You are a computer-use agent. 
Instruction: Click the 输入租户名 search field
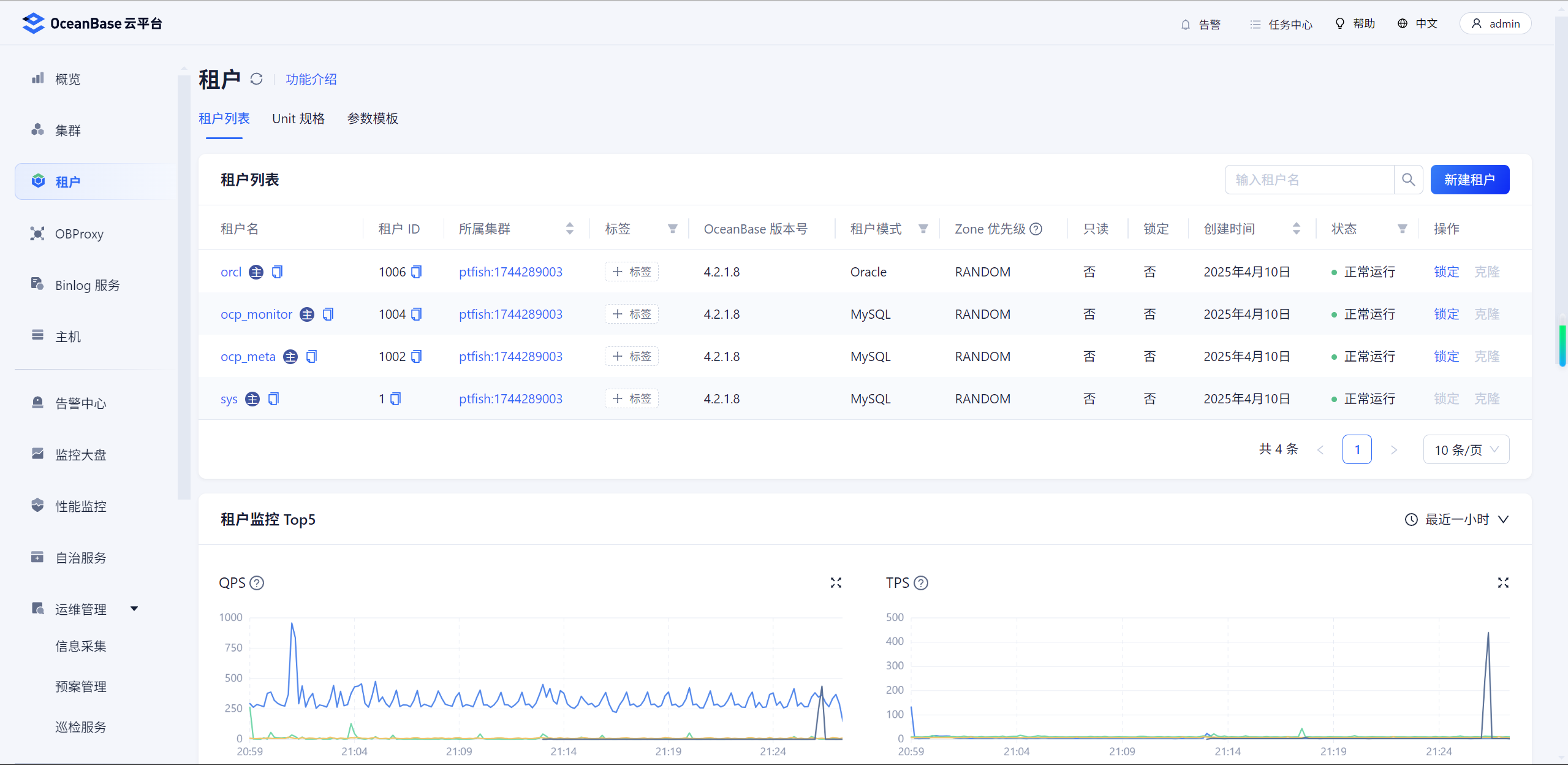(x=1309, y=180)
